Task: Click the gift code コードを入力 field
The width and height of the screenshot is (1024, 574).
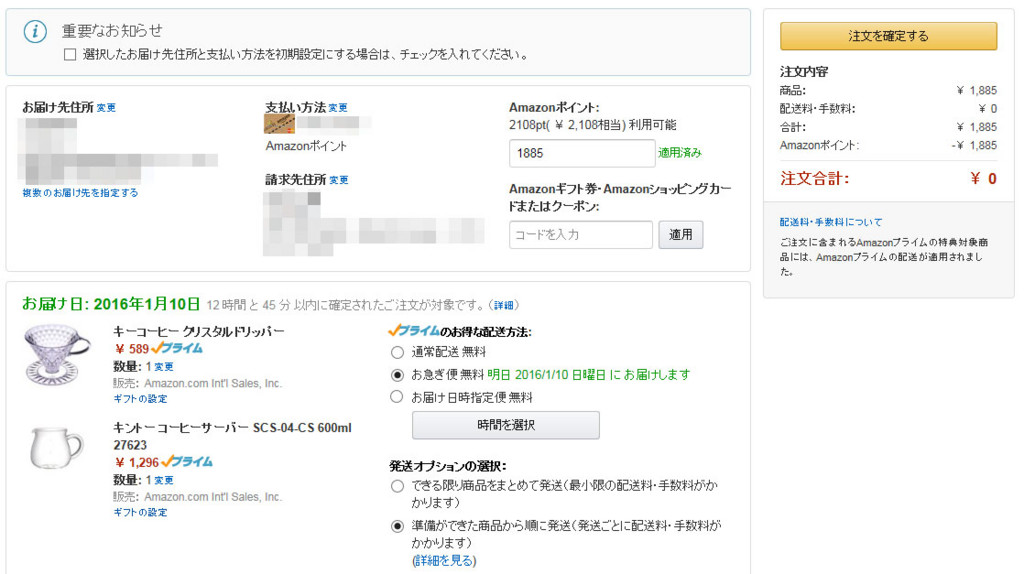Action: point(581,234)
